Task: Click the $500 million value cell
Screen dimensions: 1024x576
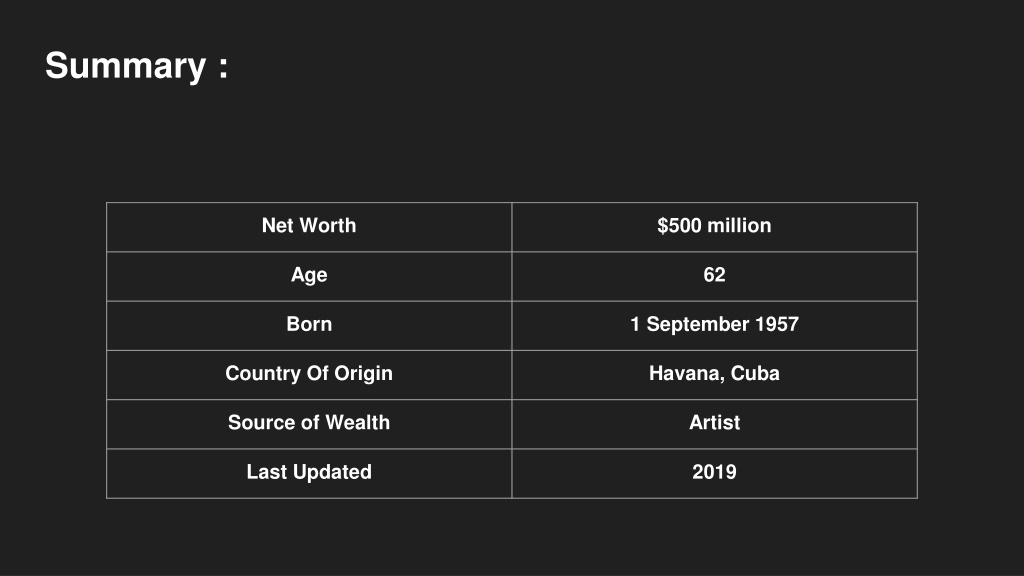Action: [714, 227]
